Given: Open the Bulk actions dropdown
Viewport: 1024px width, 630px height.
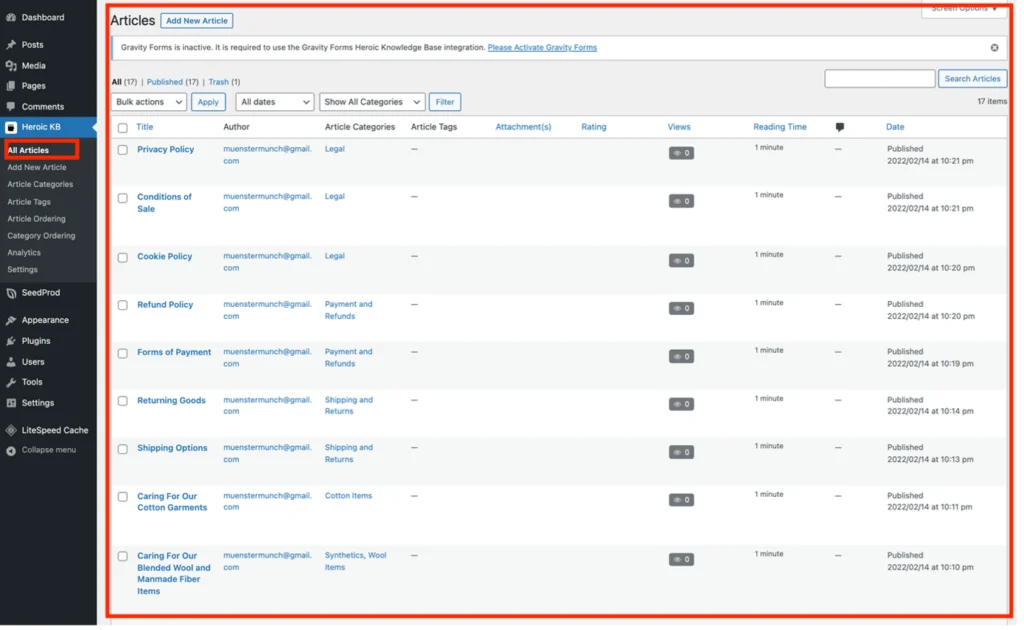Looking at the screenshot, I should pos(150,102).
